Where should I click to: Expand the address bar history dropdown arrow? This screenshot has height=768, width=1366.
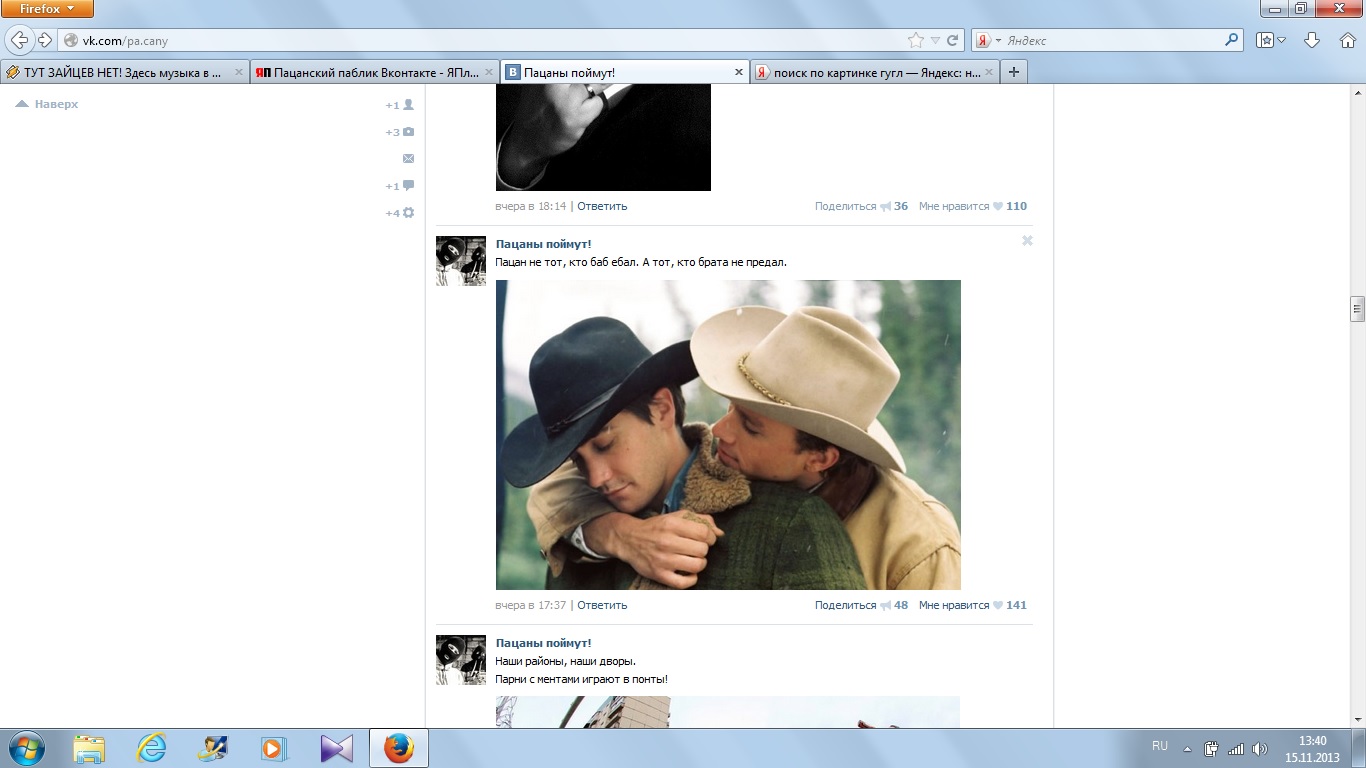click(x=935, y=41)
